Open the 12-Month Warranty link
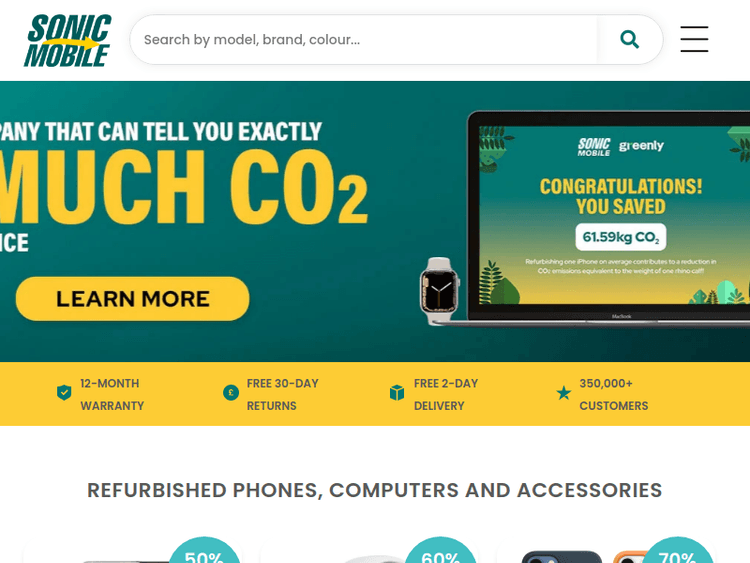750x563 pixels. [x=112, y=394]
